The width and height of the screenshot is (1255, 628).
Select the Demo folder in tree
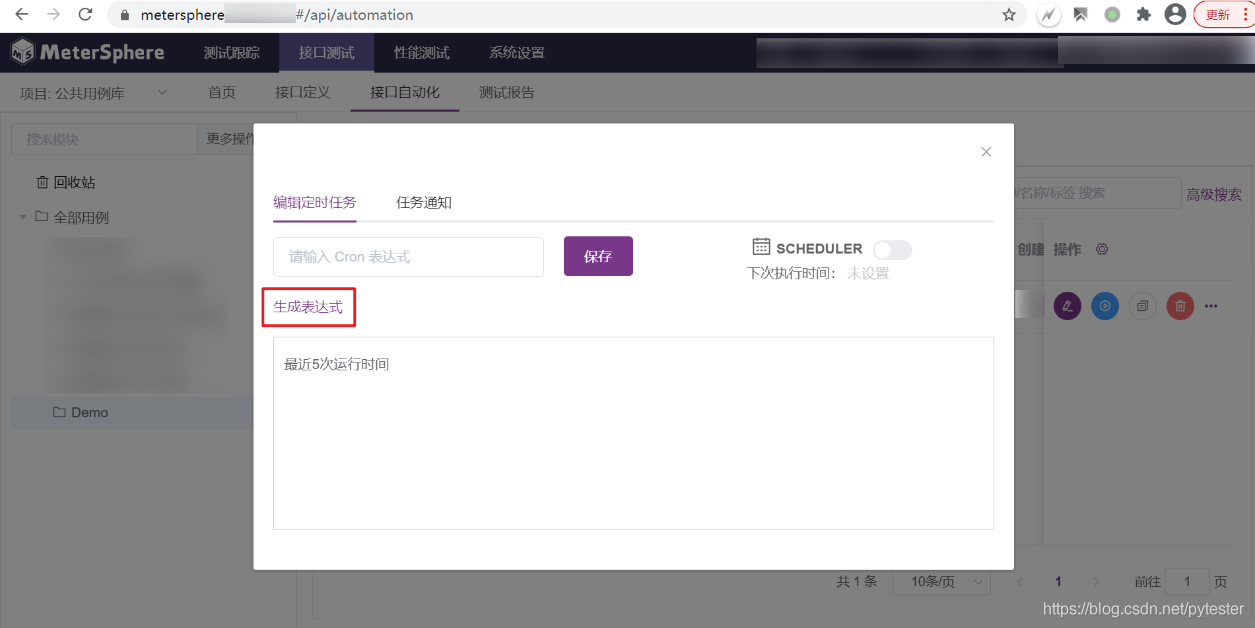pyautogui.click(x=89, y=412)
